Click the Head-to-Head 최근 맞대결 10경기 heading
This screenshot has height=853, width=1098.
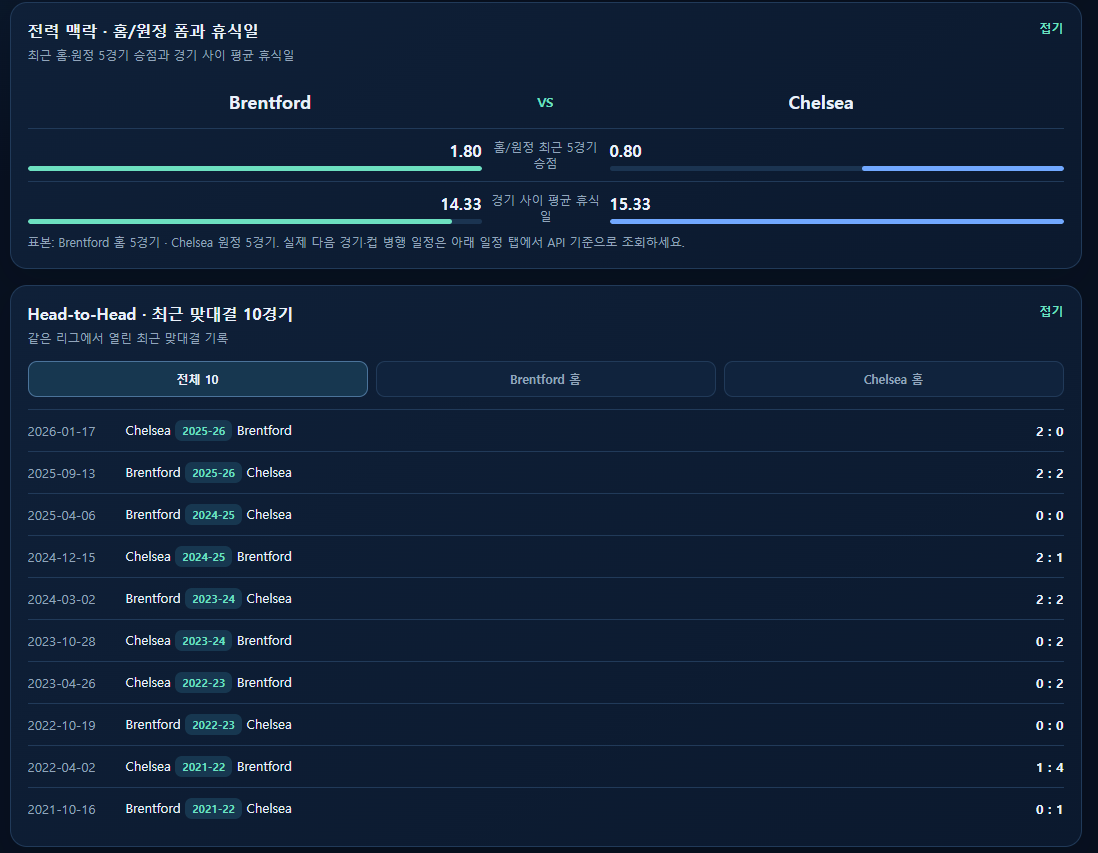point(160,314)
